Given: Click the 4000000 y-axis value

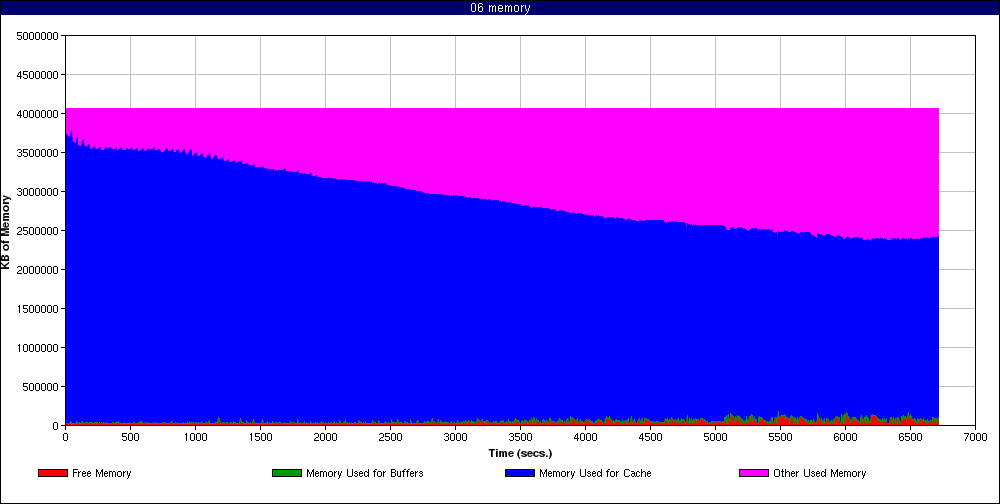Looking at the screenshot, I should tap(40, 114).
